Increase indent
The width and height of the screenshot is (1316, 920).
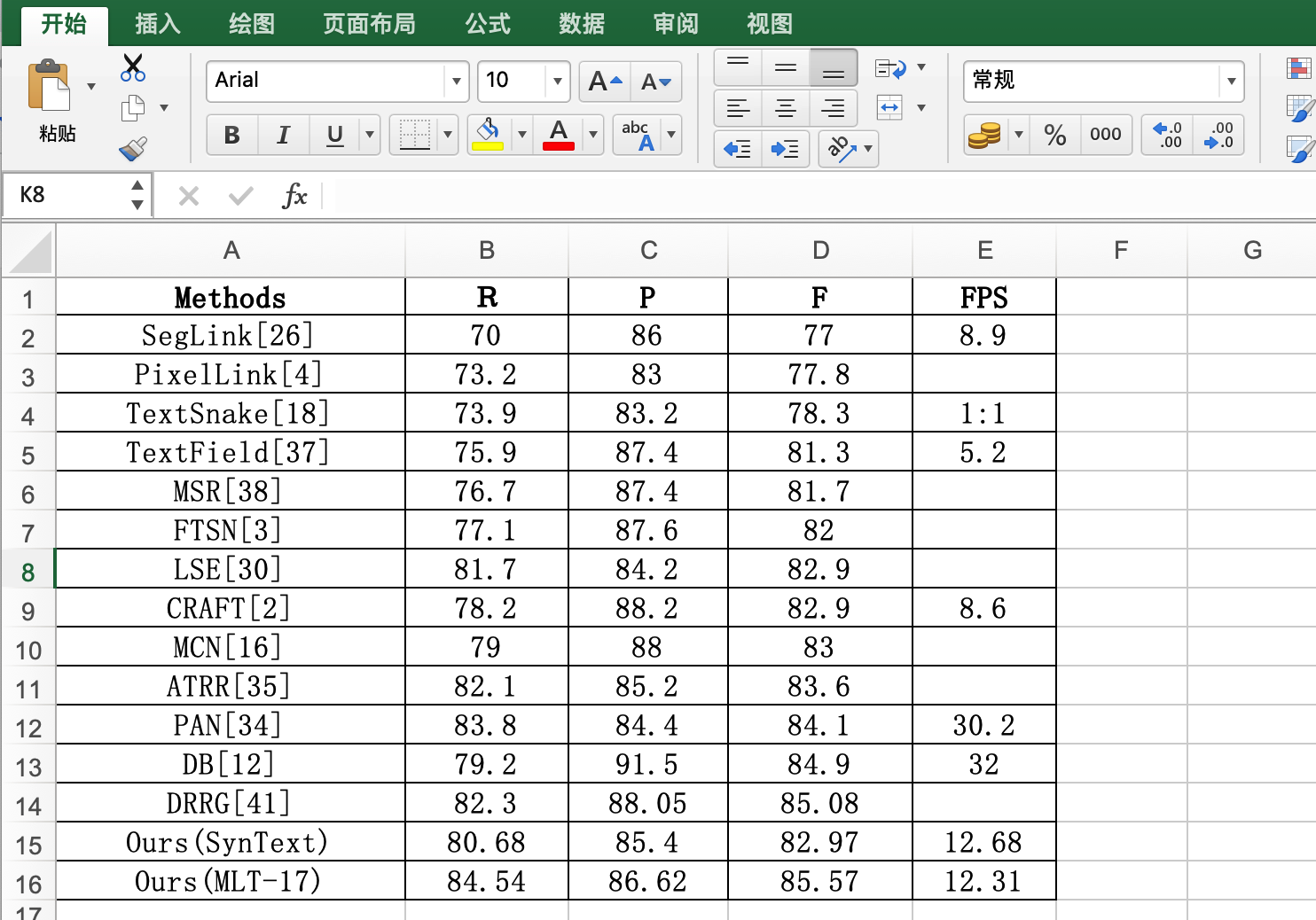point(786,149)
